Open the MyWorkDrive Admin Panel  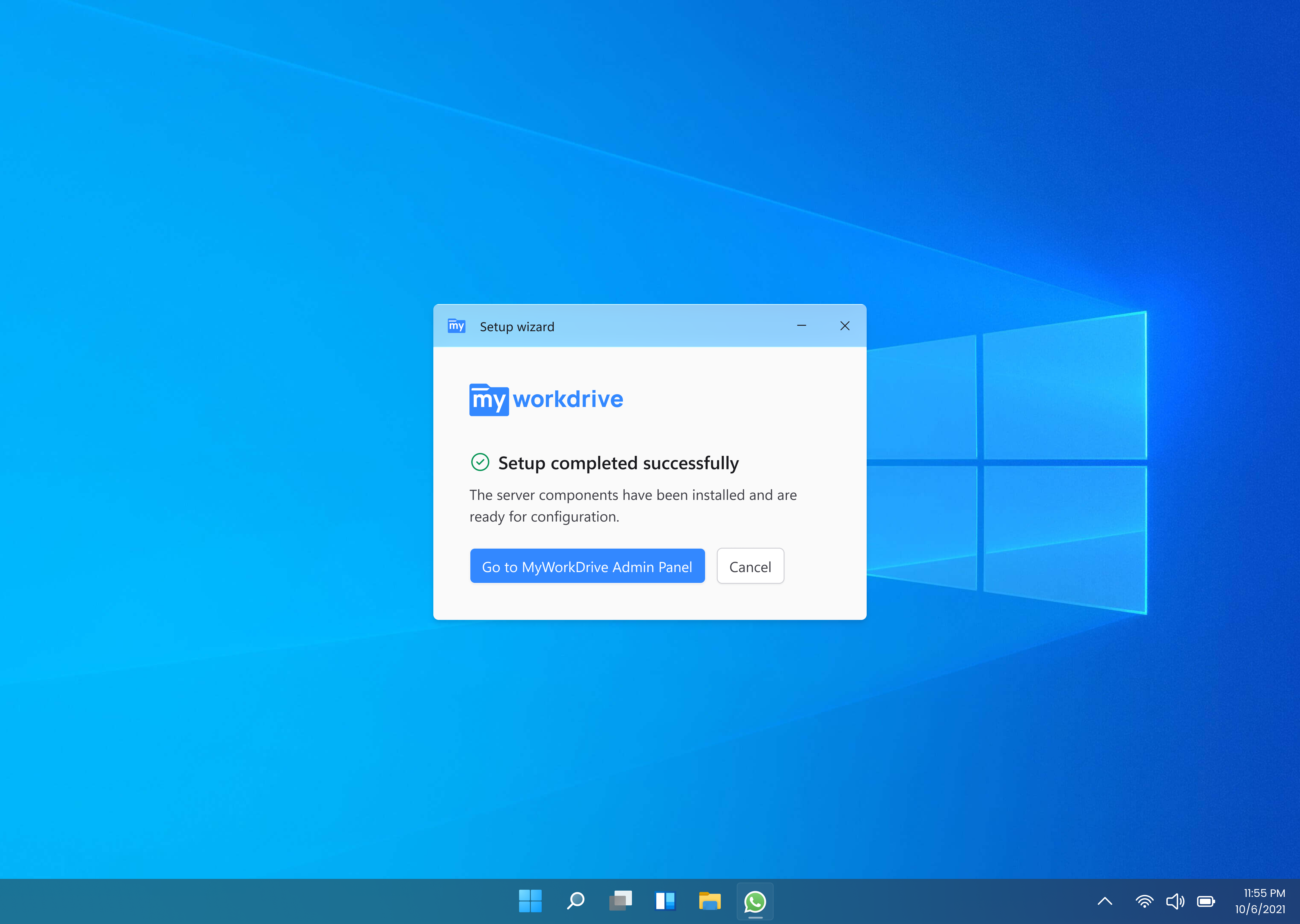pos(587,566)
